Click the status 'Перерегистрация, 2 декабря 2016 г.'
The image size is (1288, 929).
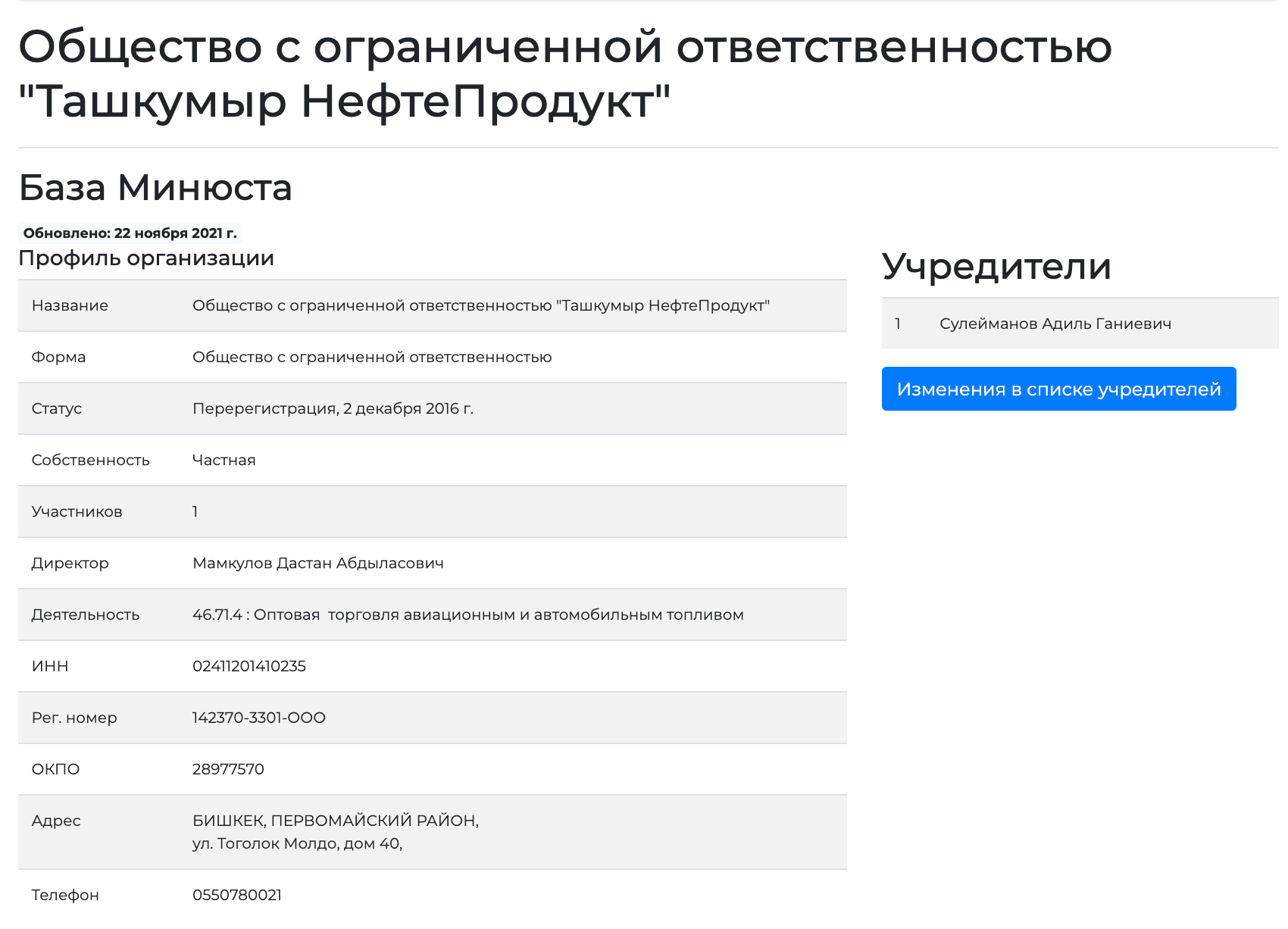[333, 408]
